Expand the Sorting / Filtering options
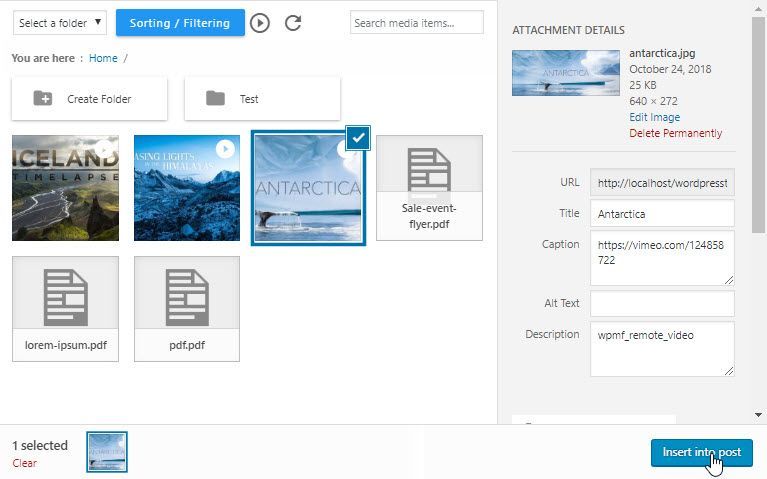 pos(180,22)
